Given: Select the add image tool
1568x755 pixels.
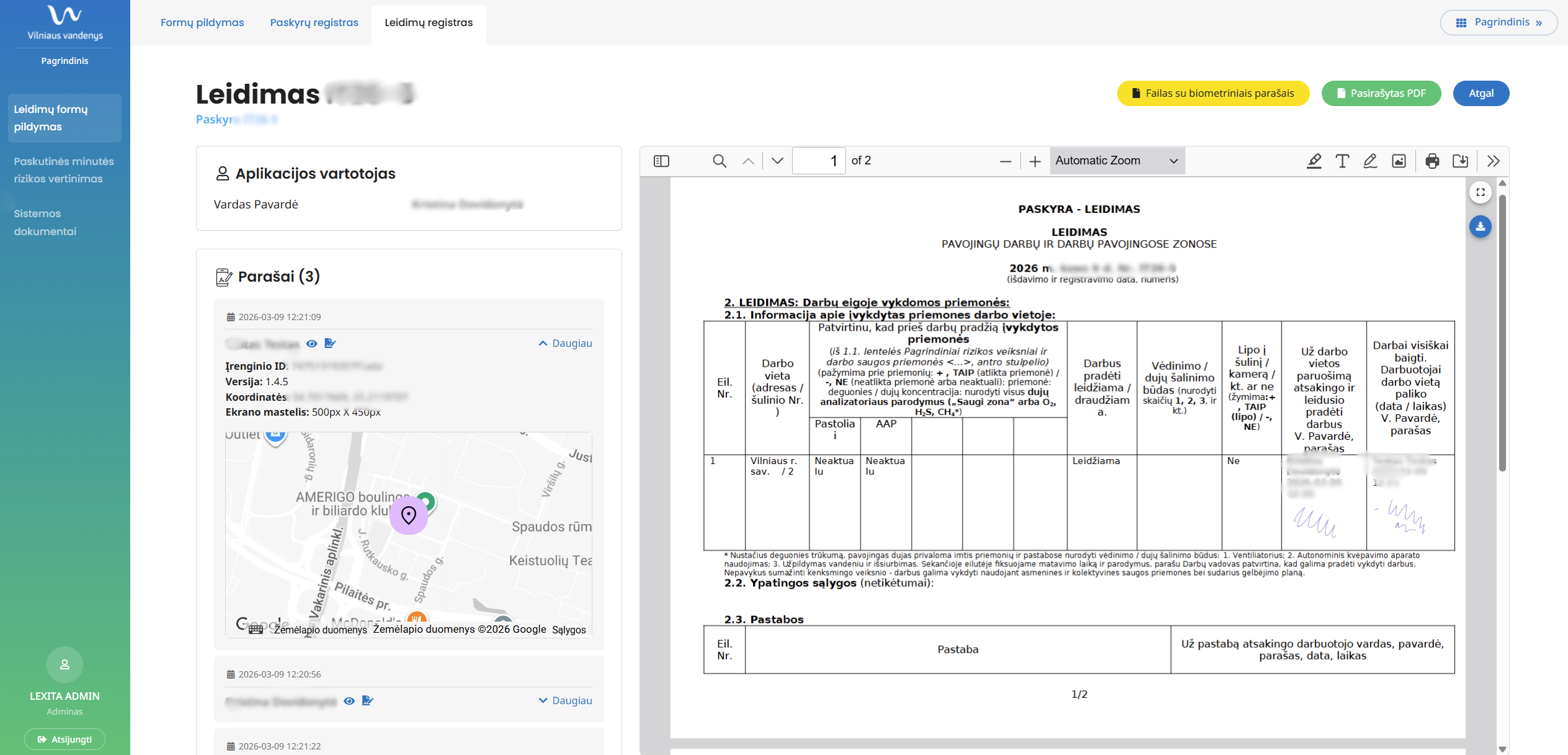Looking at the screenshot, I should tap(1399, 161).
